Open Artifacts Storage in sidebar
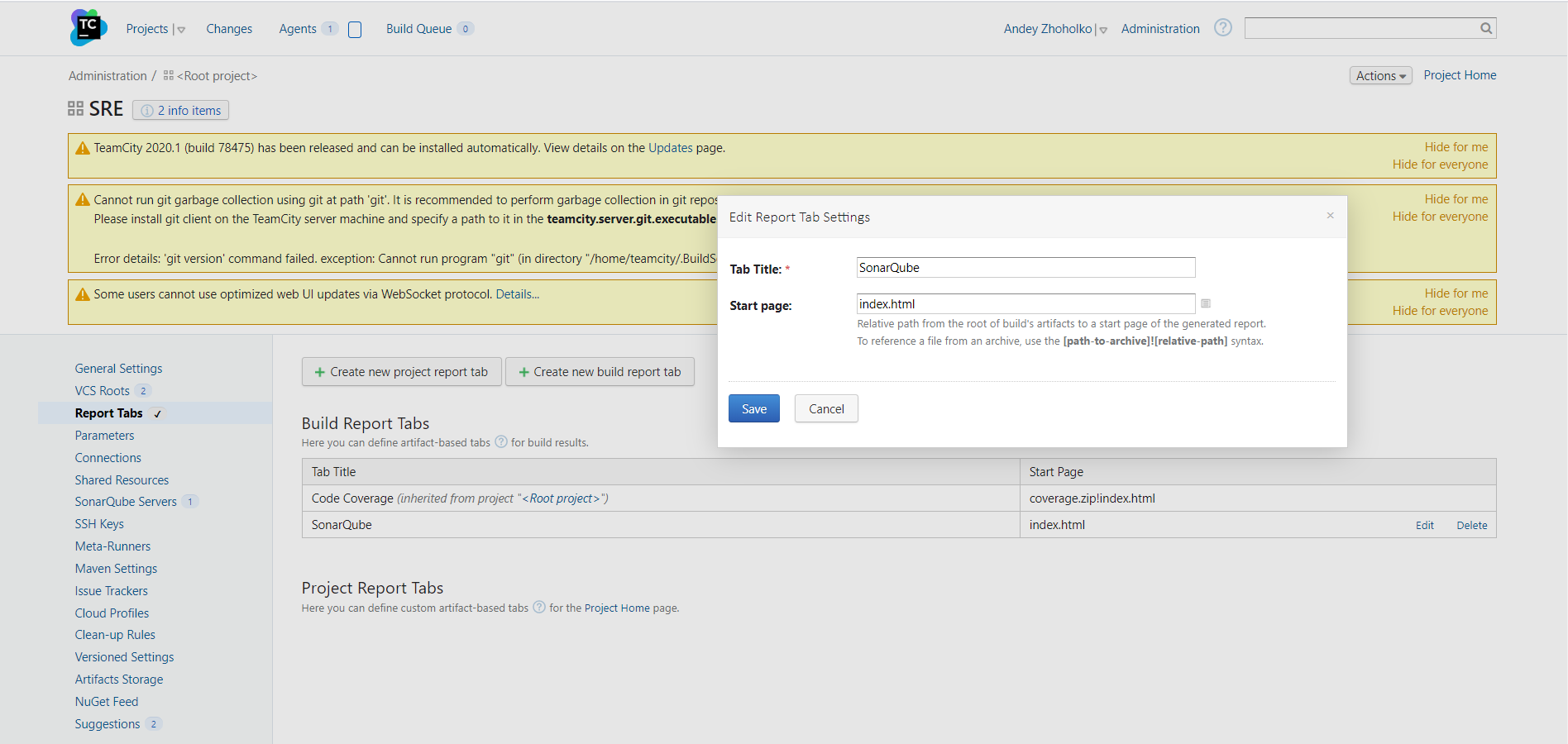 [119, 680]
